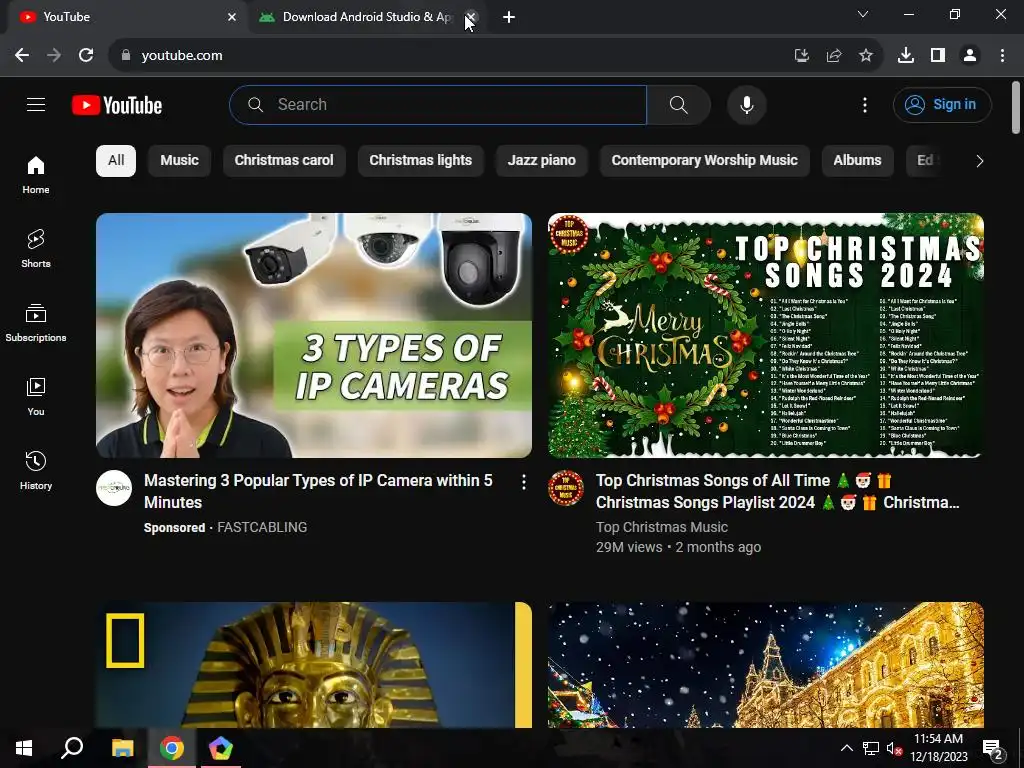This screenshot has width=1024, height=768.
Task: Open Mastering 3 Popular Types video title
Action: (x=318, y=491)
